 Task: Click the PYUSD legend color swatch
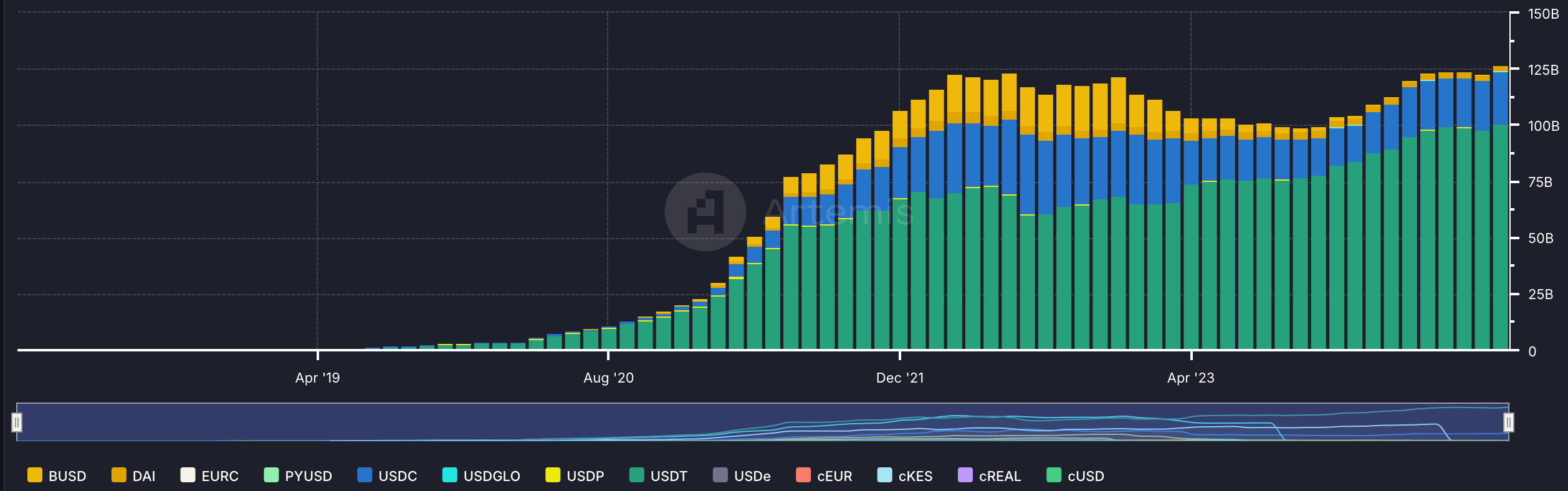click(271, 475)
